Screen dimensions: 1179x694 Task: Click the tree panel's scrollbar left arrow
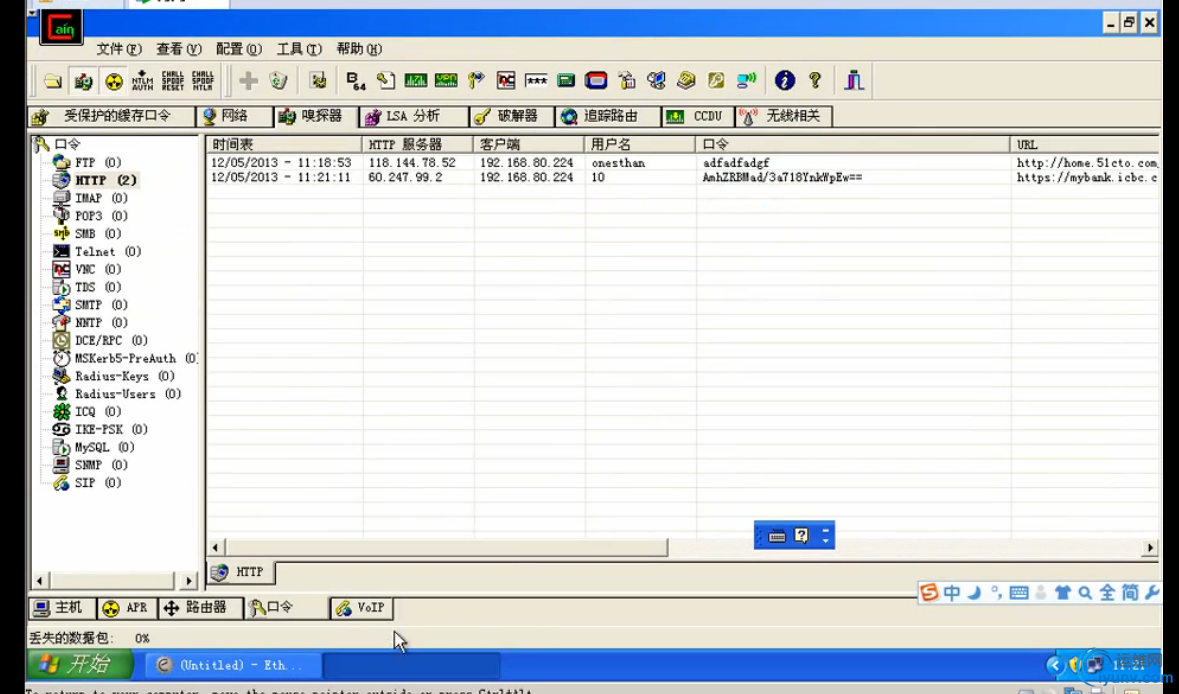tap(40, 580)
